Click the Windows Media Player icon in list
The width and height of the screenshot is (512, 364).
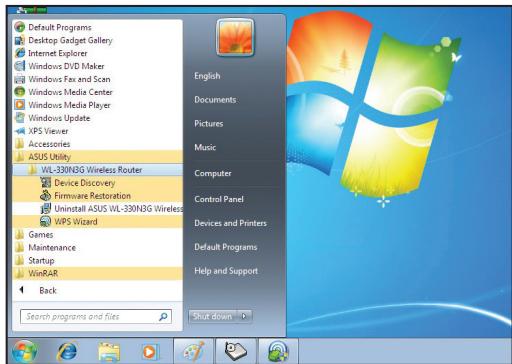click(20, 105)
